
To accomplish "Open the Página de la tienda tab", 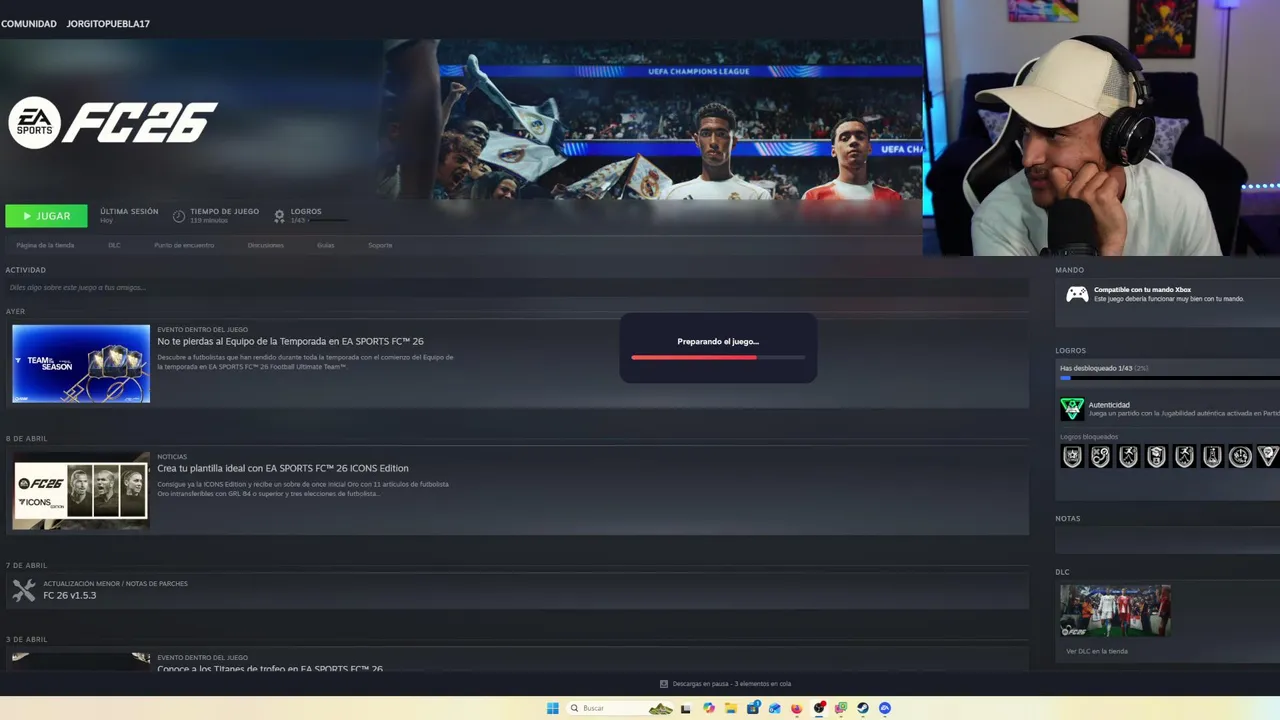I will tap(45, 245).
